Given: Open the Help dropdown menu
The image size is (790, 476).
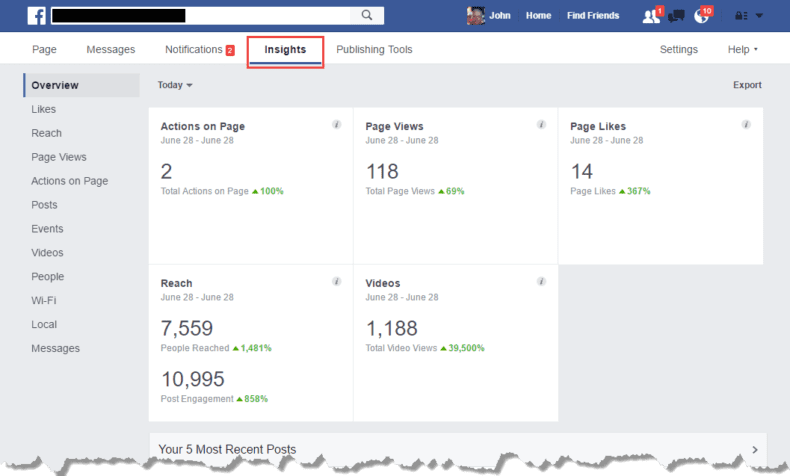Looking at the screenshot, I should point(742,50).
